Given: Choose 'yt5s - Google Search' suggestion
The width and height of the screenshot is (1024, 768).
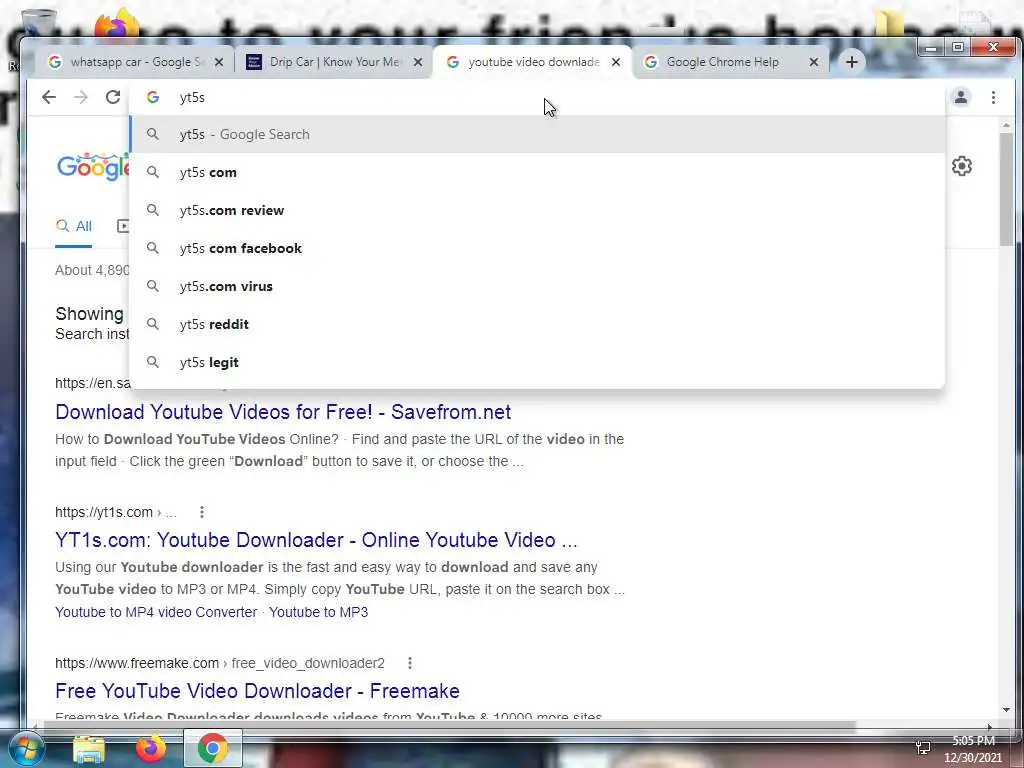Looking at the screenshot, I should [x=537, y=135].
